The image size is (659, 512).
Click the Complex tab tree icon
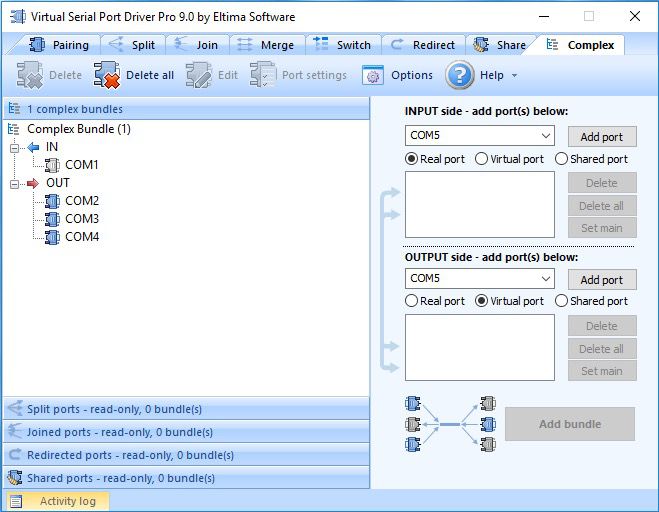pos(552,44)
